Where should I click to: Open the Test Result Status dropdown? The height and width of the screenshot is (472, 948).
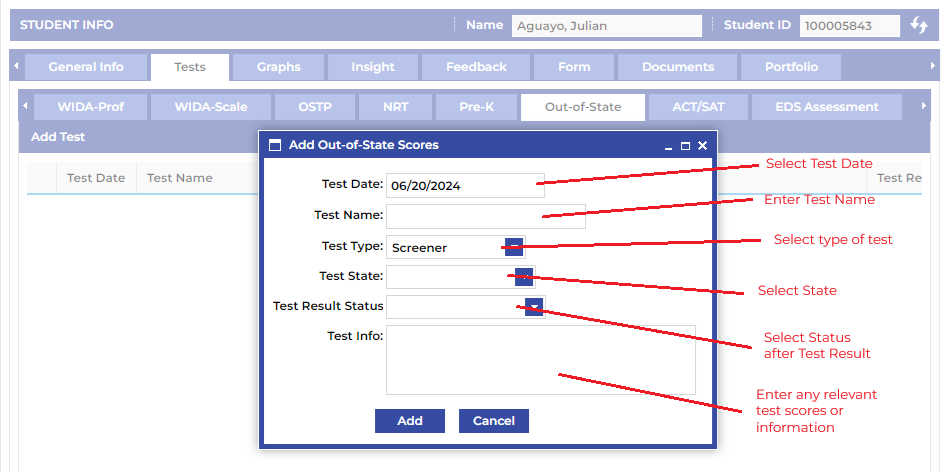tap(534, 307)
